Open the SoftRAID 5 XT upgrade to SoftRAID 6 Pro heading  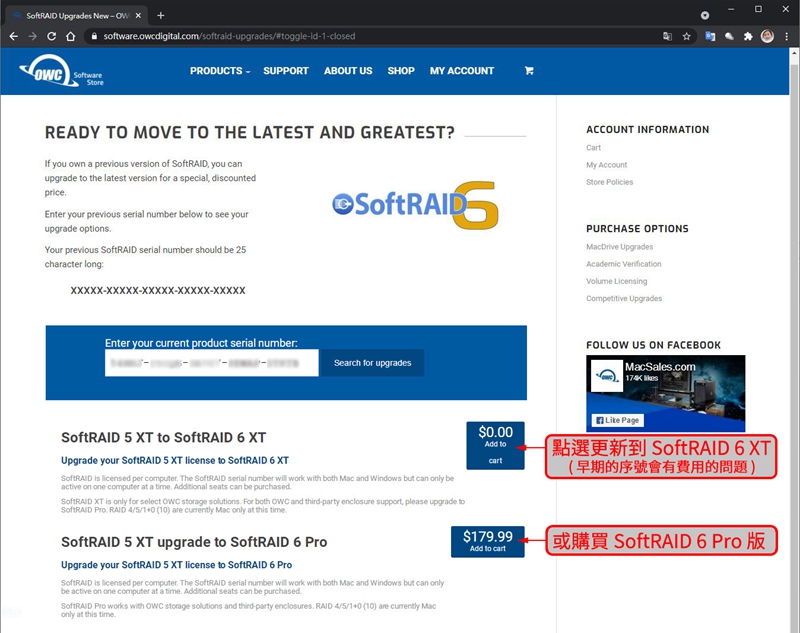pyautogui.click(x=194, y=542)
